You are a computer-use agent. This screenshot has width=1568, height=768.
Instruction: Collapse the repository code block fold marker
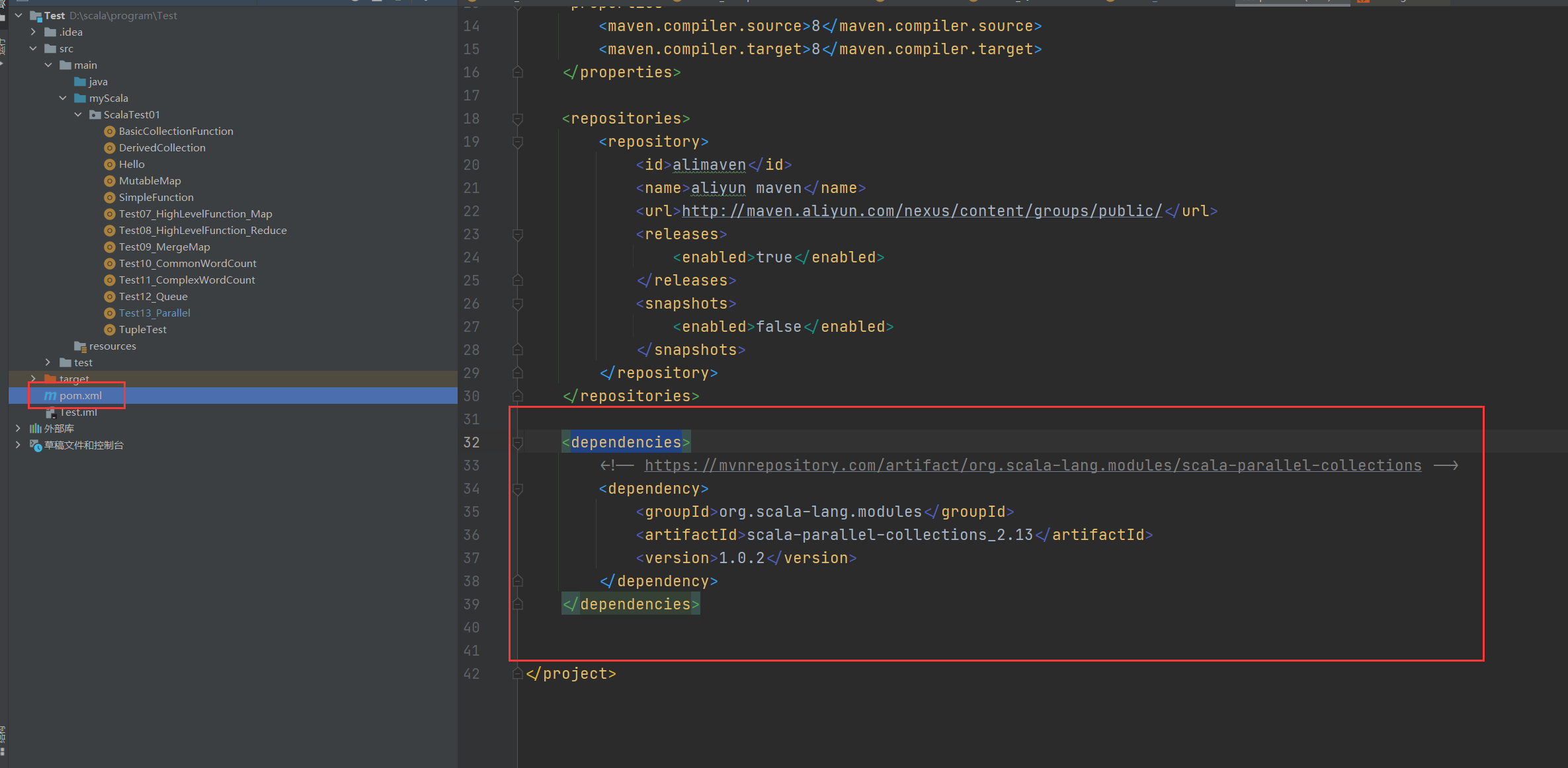(x=518, y=141)
